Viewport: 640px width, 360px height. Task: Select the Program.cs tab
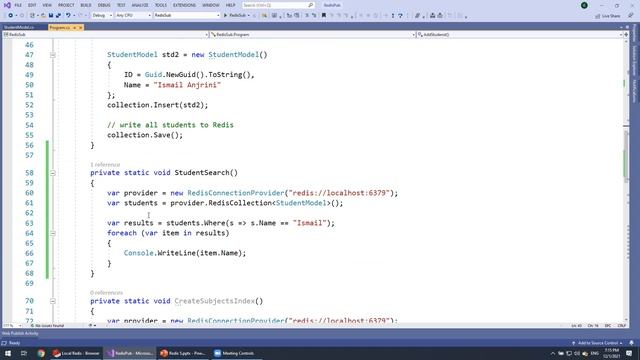pyautogui.click(x=60, y=27)
